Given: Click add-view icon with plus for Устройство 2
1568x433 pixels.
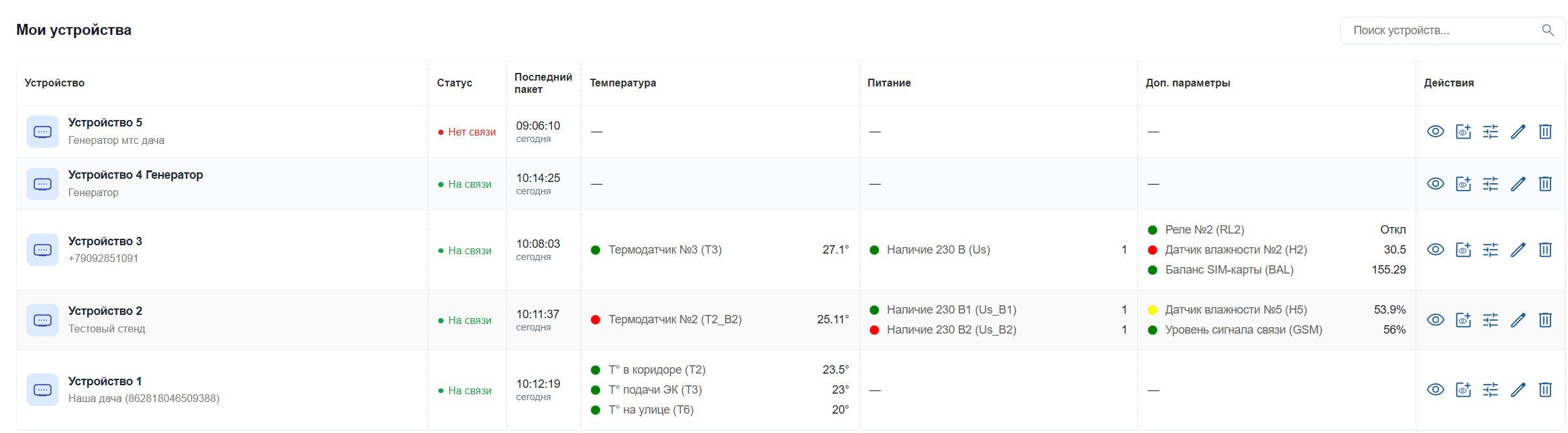Looking at the screenshot, I should [1463, 320].
